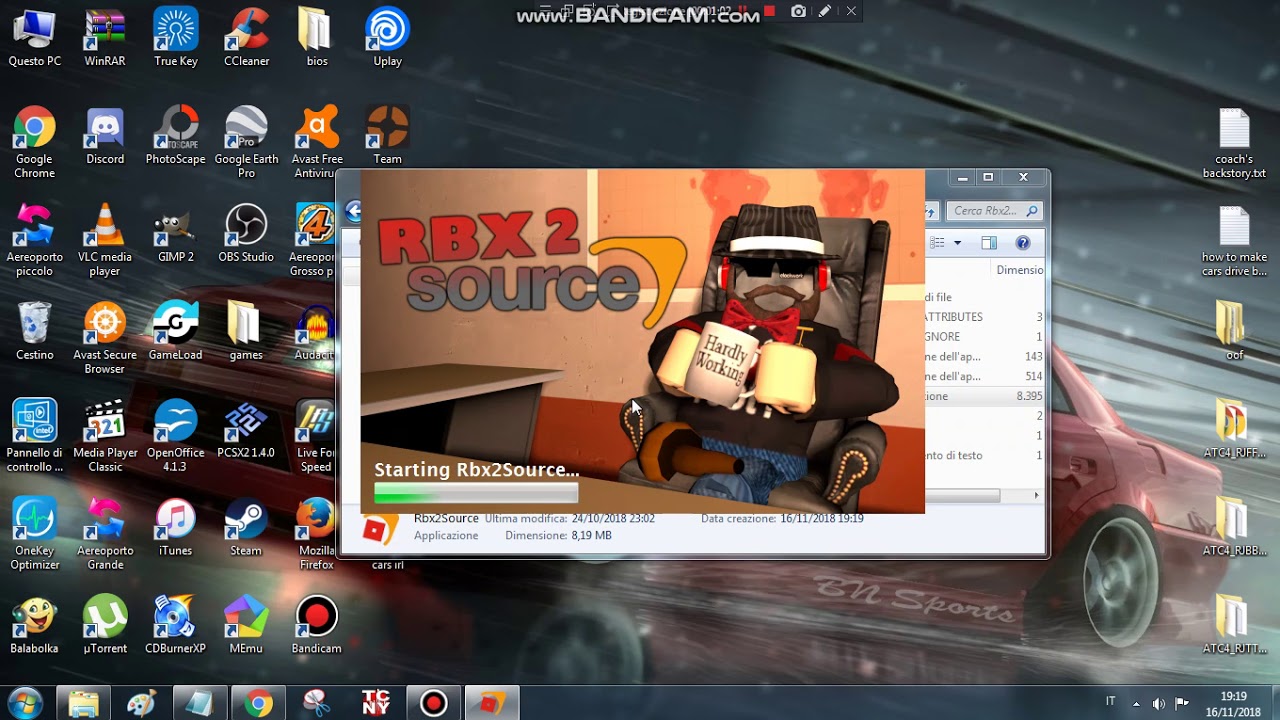The width and height of the screenshot is (1280, 720).
Task: Launch CCleaner from the desktop
Action: pos(246,37)
